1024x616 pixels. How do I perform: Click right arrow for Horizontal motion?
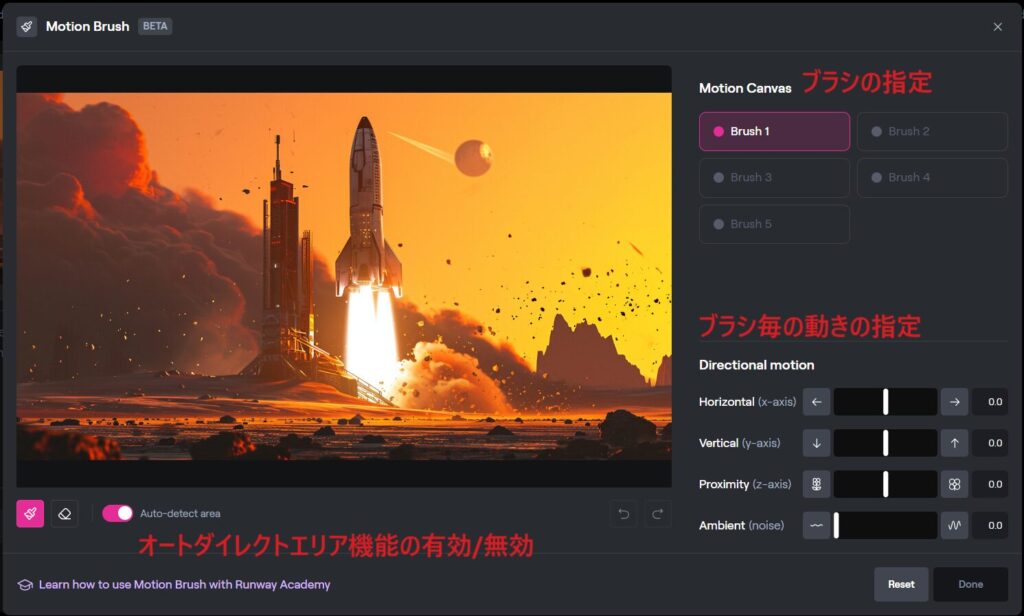(x=954, y=402)
